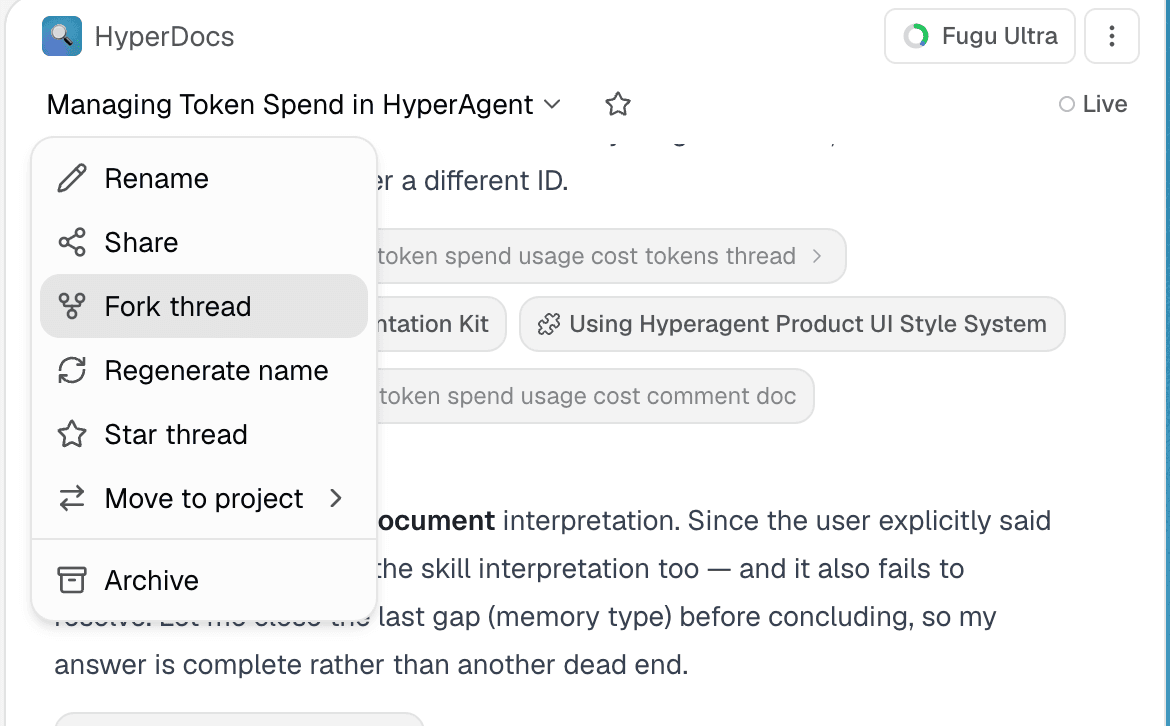The height and width of the screenshot is (726, 1170).
Task: Open the Move to project menu entry
Action: pyautogui.click(x=204, y=498)
